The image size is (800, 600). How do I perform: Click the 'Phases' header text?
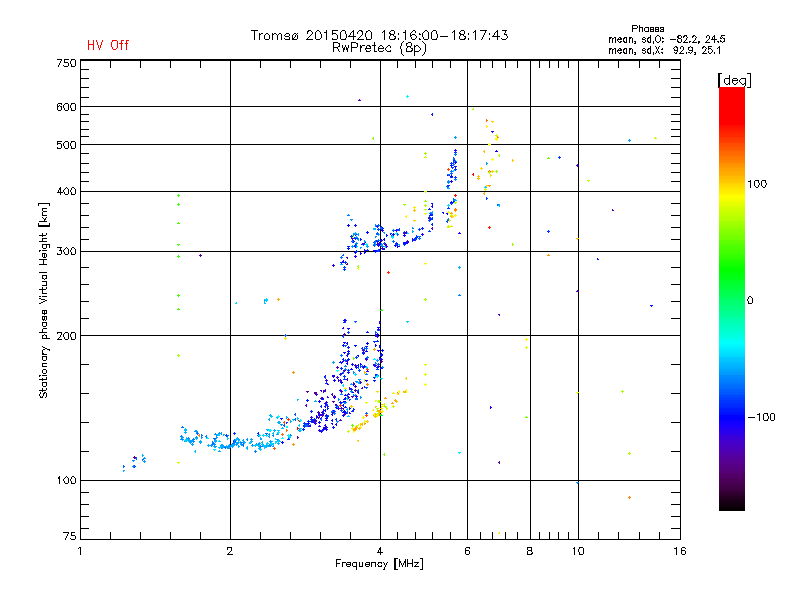647,29
